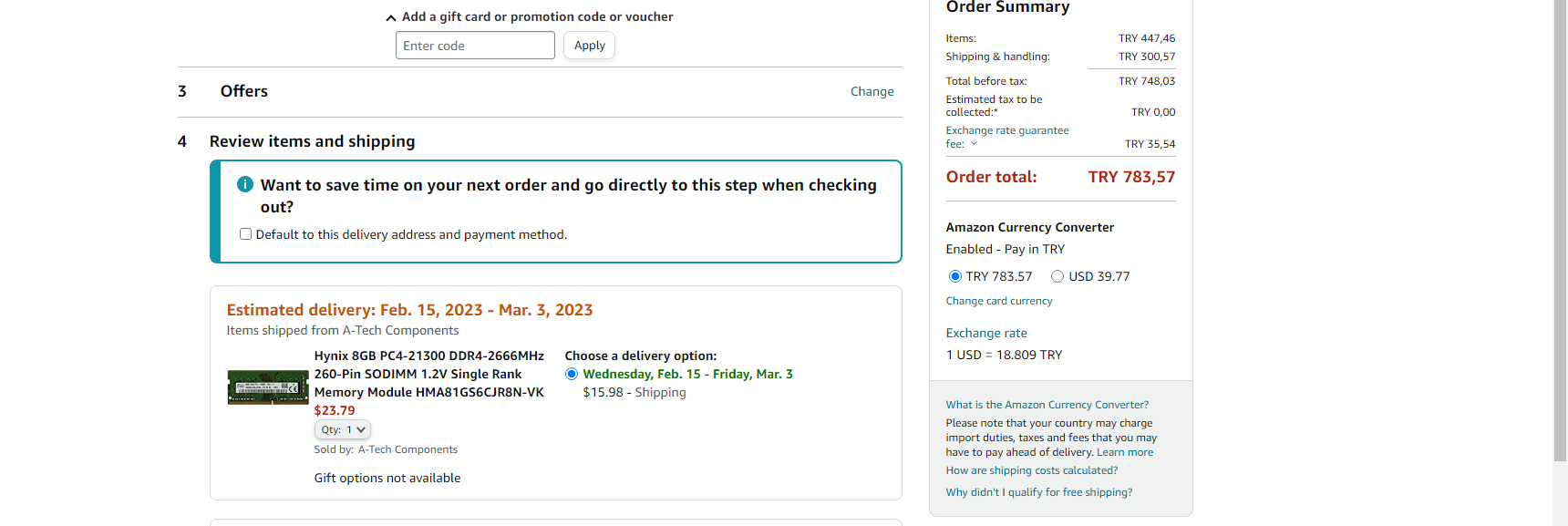The width and height of the screenshot is (1568, 526).
Task: Select the USD 39.77 payment option
Action: pyautogui.click(x=1057, y=276)
